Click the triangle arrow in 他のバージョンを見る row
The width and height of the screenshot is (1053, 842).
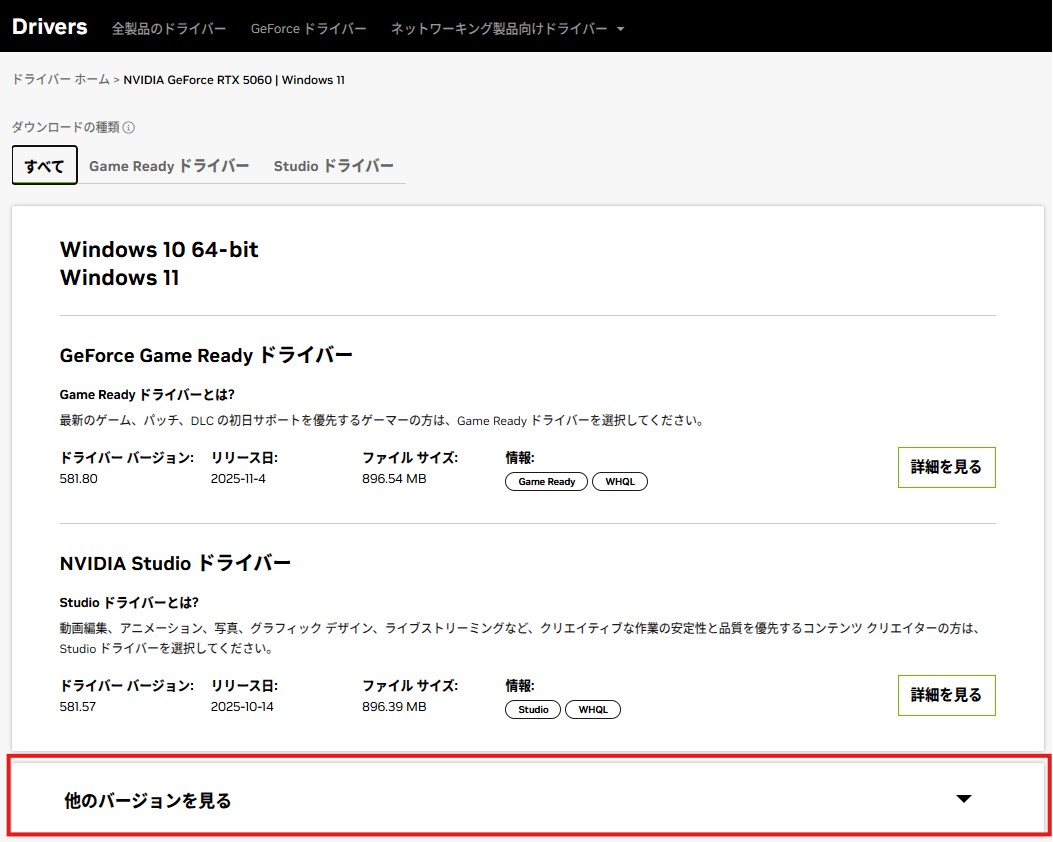[x=964, y=798]
